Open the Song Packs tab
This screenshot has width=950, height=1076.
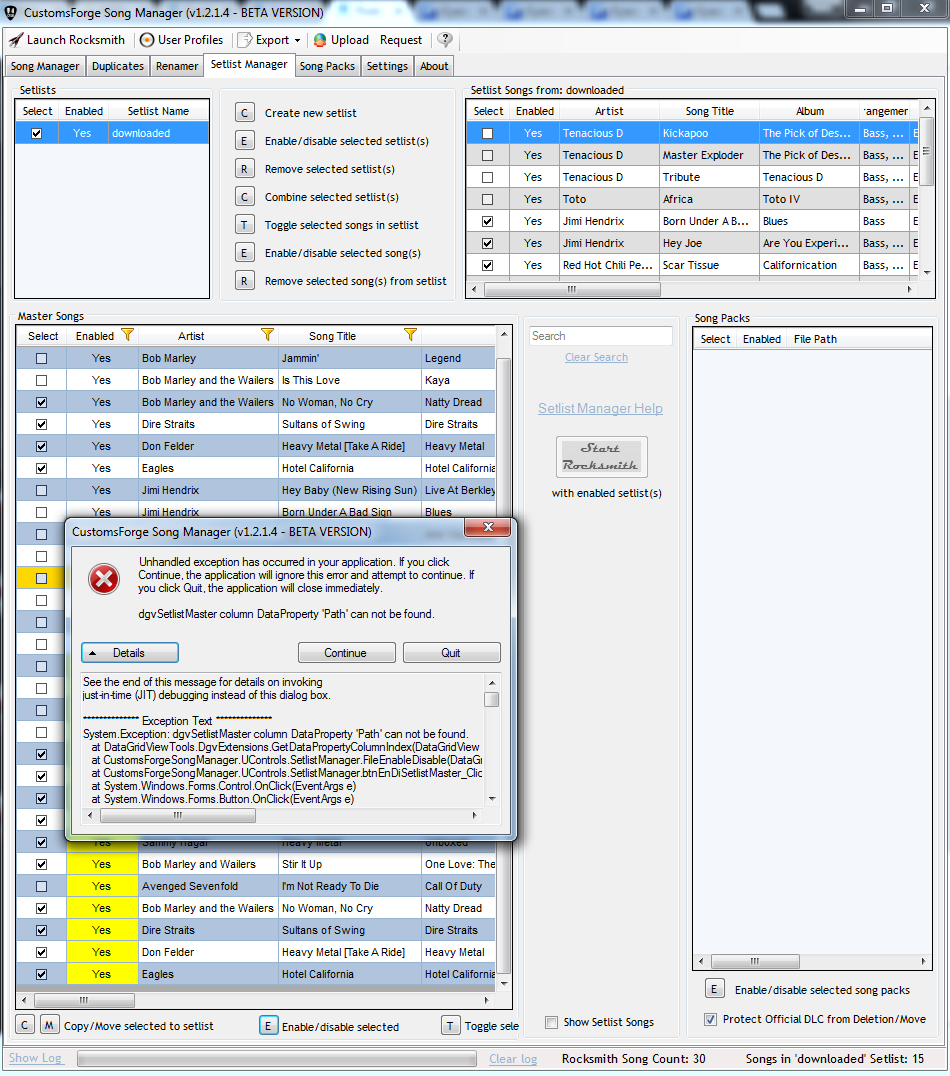click(327, 66)
